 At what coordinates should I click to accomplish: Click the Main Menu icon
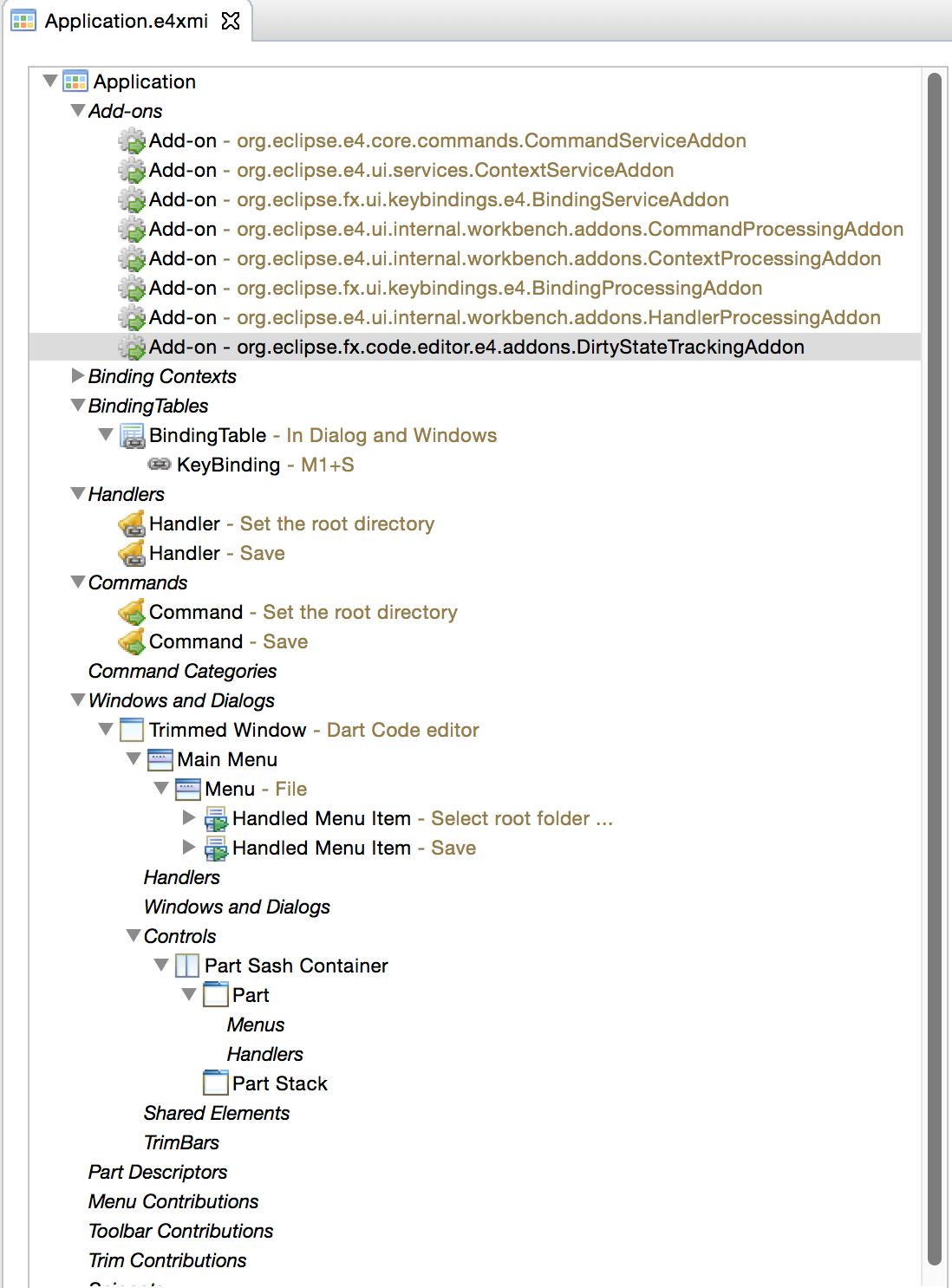(x=160, y=759)
